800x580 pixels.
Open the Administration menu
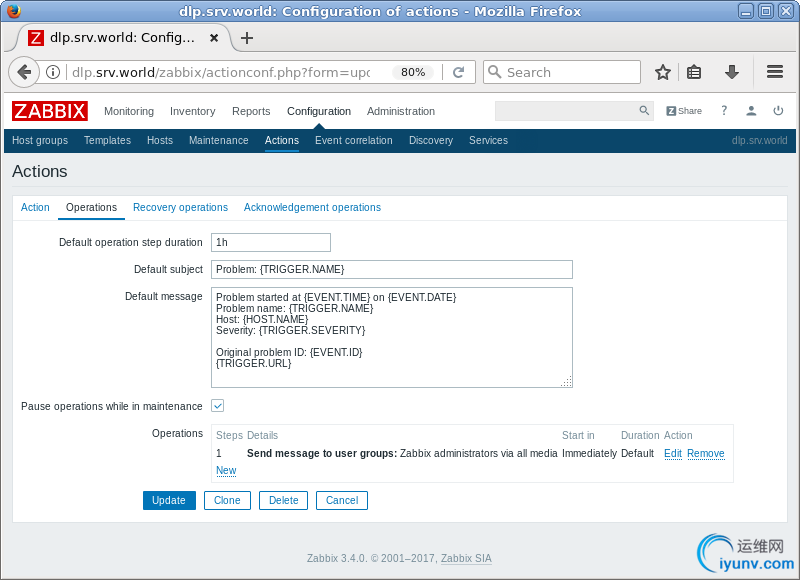(x=401, y=111)
